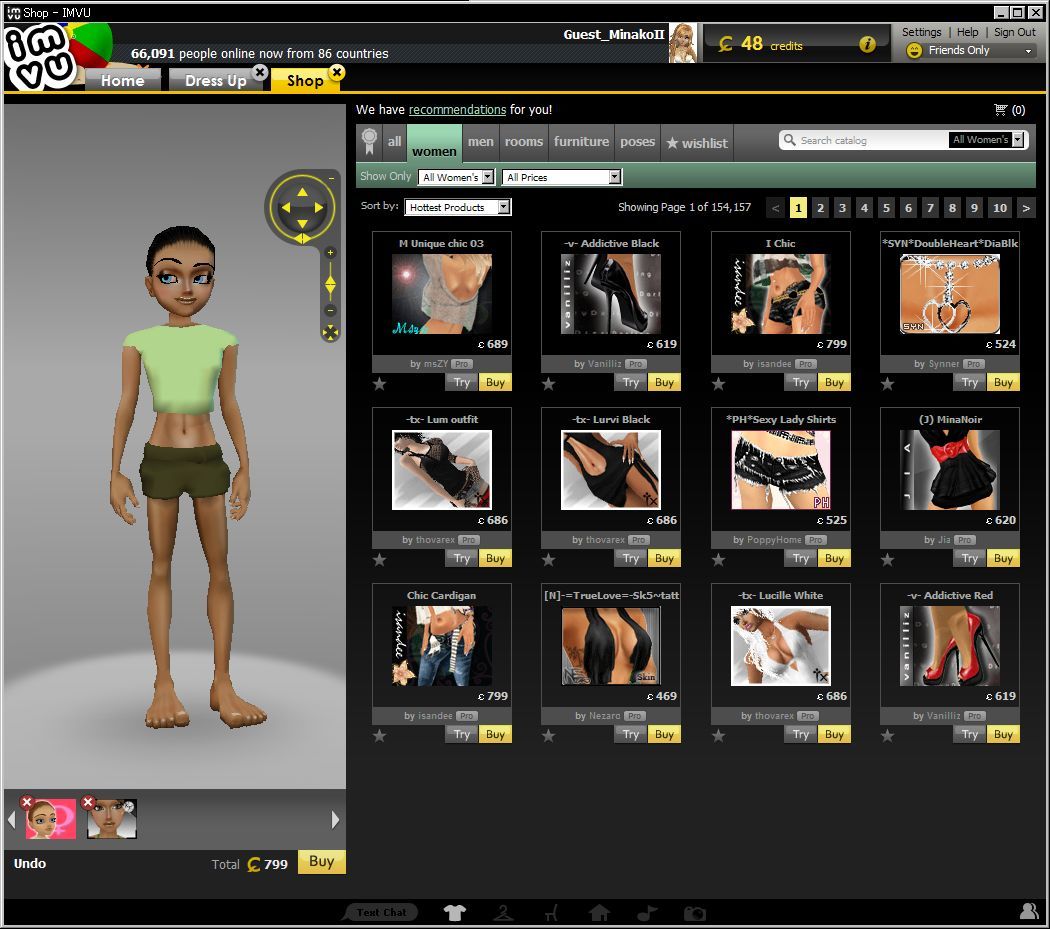
Task: Open the wishlist tab
Action: tap(696, 143)
